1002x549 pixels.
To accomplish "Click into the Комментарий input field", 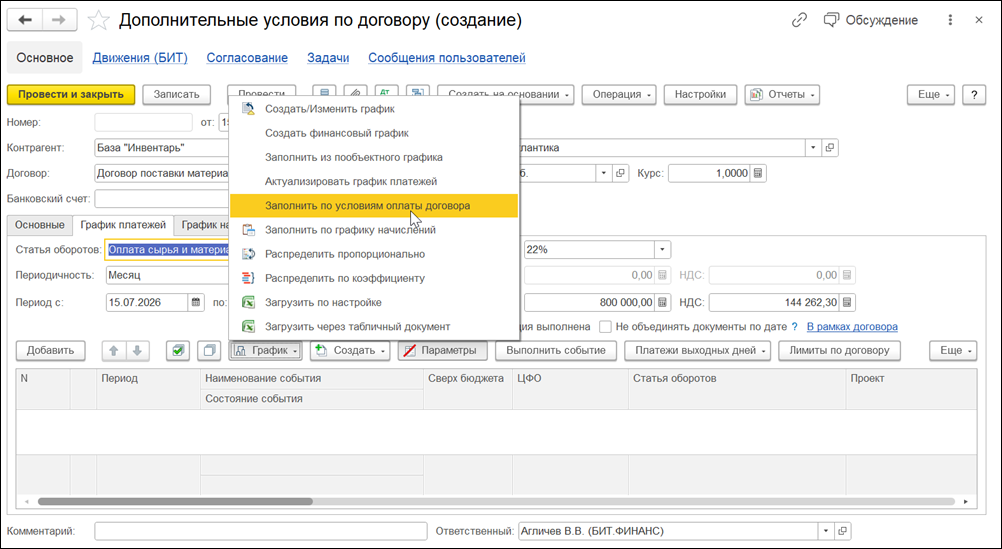I will tap(261, 531).
